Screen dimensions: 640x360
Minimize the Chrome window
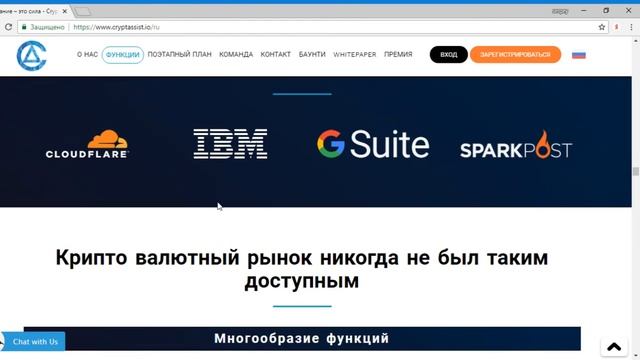584,11
